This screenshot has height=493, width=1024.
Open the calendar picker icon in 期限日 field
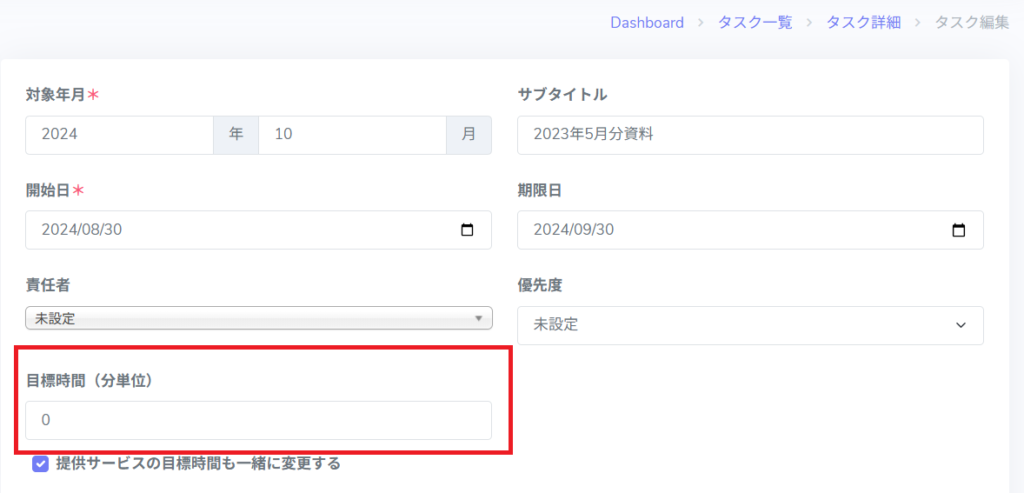[x=959, y=230]
